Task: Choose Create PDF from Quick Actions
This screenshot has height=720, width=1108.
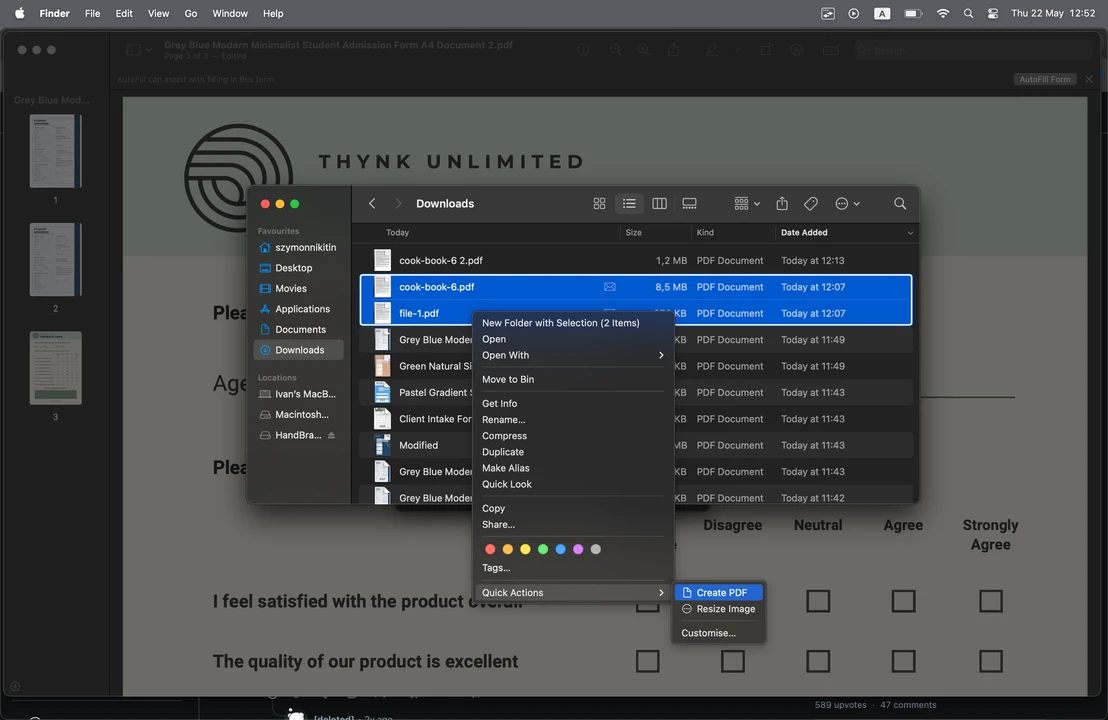Action: (x=719, y=593)
